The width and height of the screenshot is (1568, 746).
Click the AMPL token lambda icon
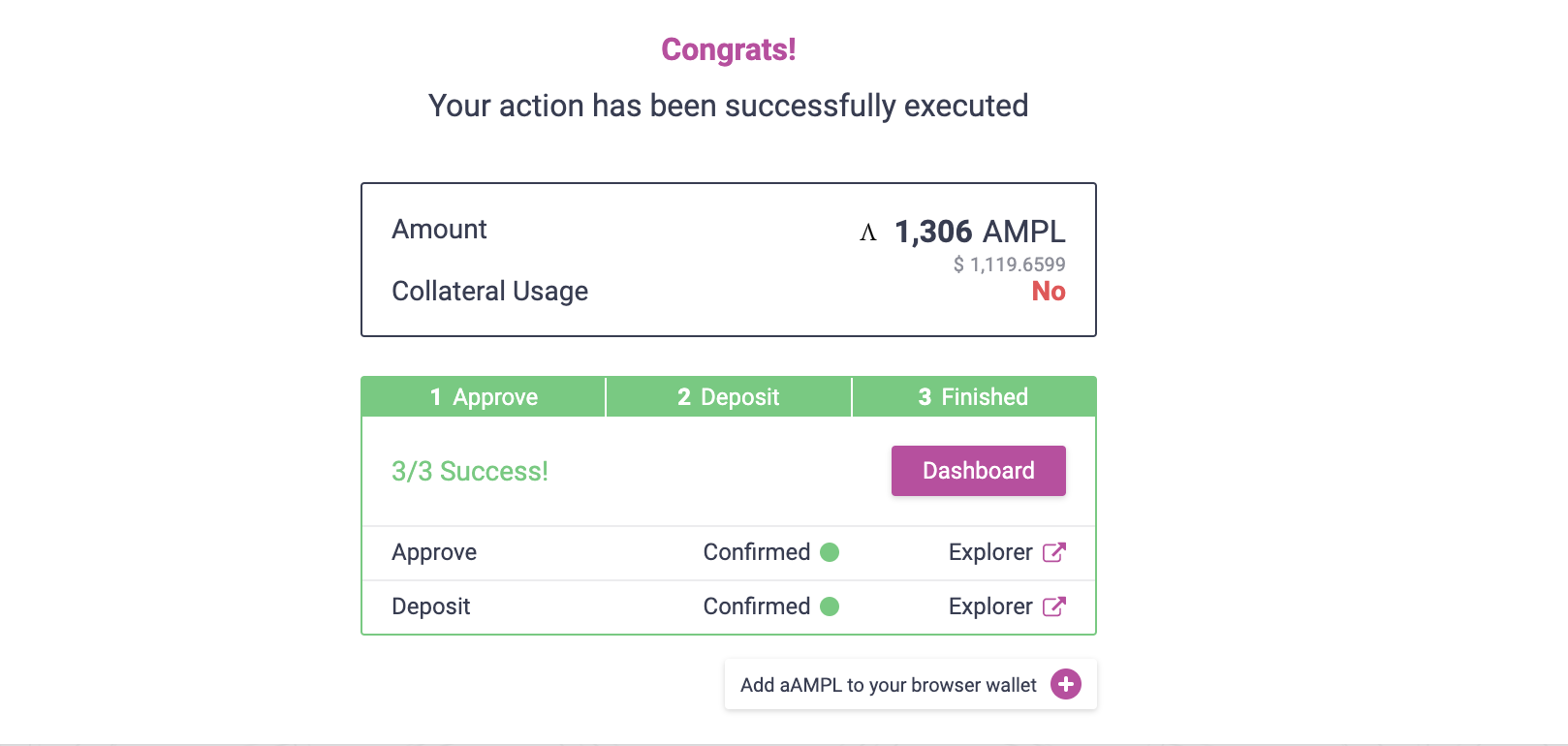tap(868, 233)
